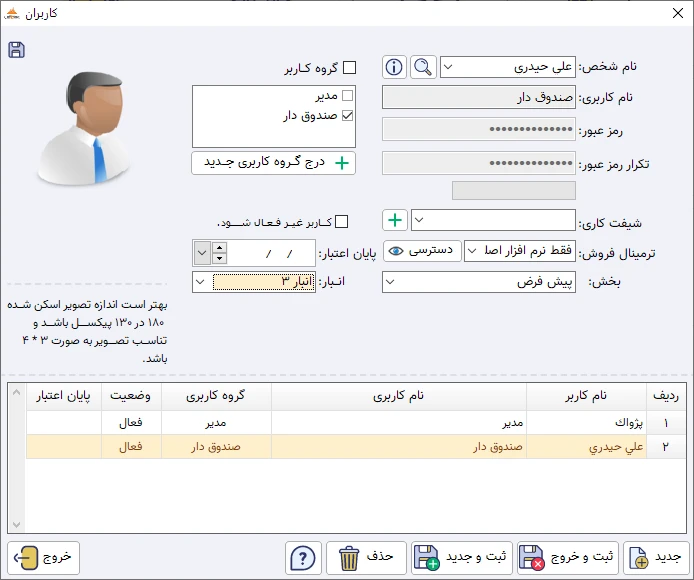Open the نام شخص dropdown
The width and height of the screenshot is (694, 580).
coord(448,67)
